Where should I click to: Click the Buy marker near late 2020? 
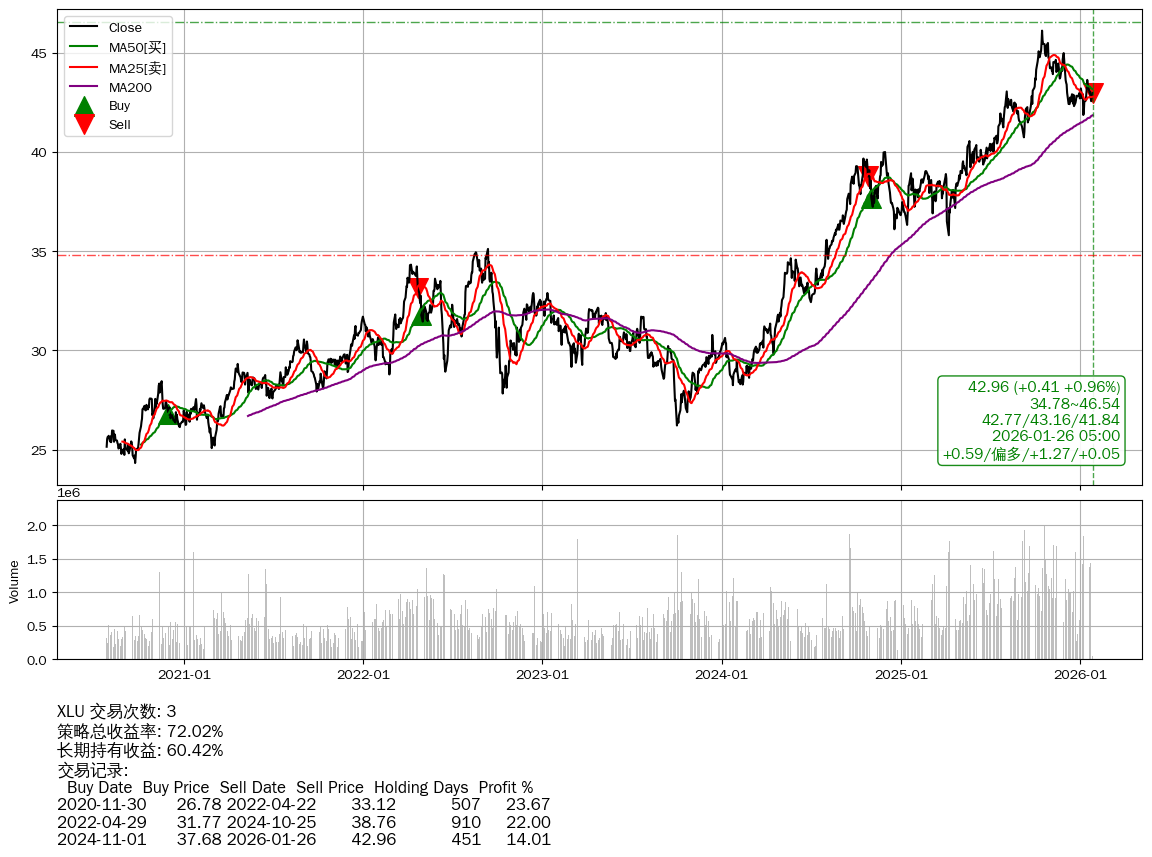pyautogui.click(x=169, y=415)
